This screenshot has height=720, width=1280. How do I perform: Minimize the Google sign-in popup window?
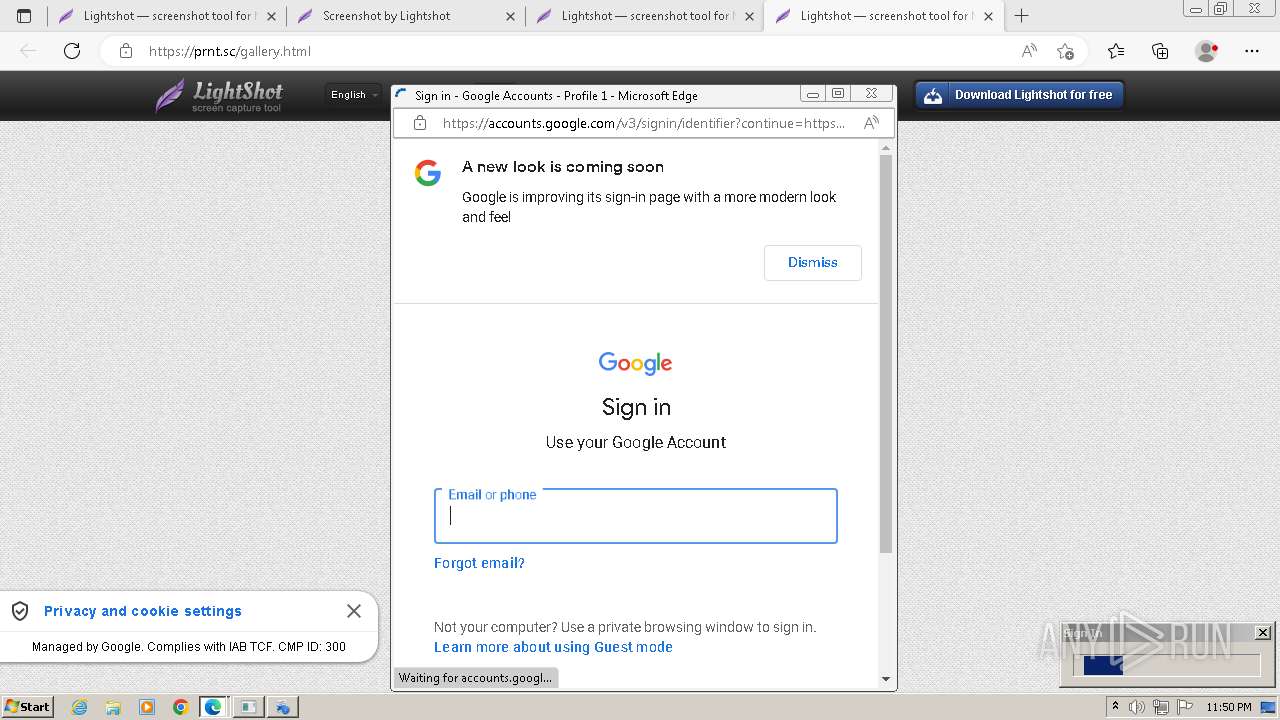click(x=812, y=93)
